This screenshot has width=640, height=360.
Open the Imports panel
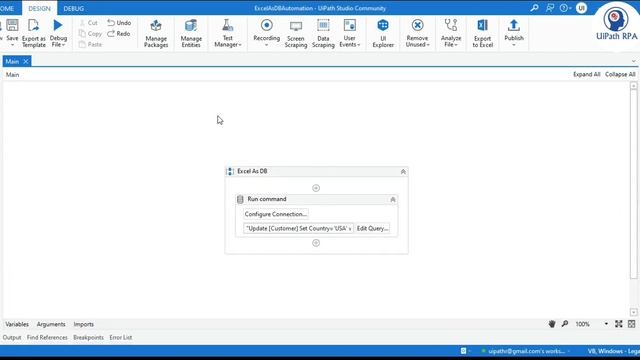(84, 324)
